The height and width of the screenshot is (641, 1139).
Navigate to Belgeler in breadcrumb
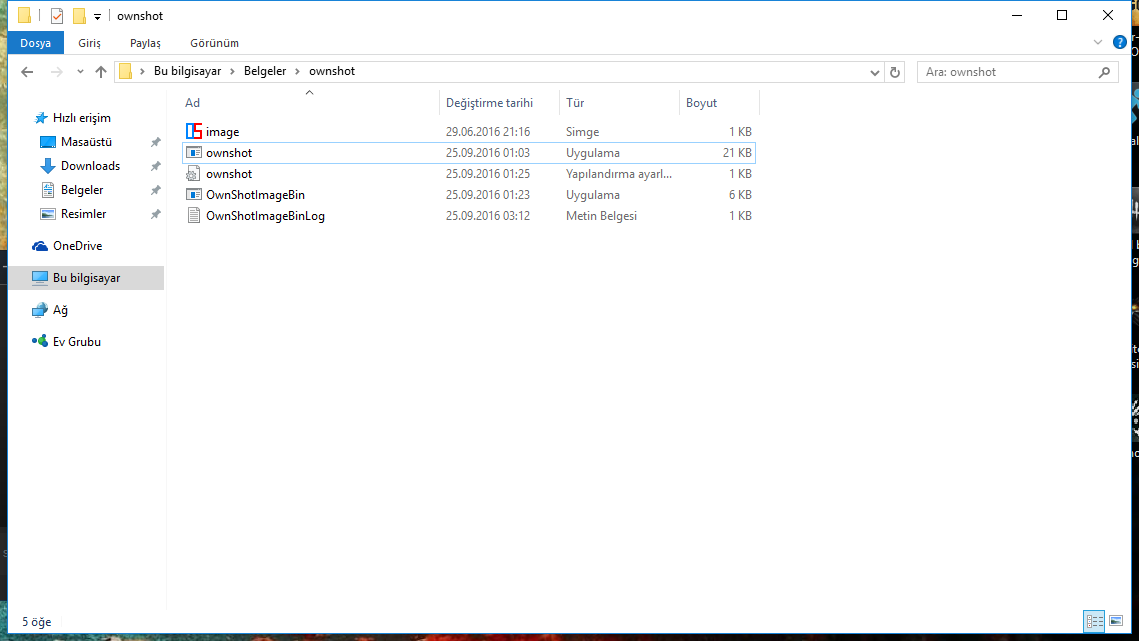point(265,71)
